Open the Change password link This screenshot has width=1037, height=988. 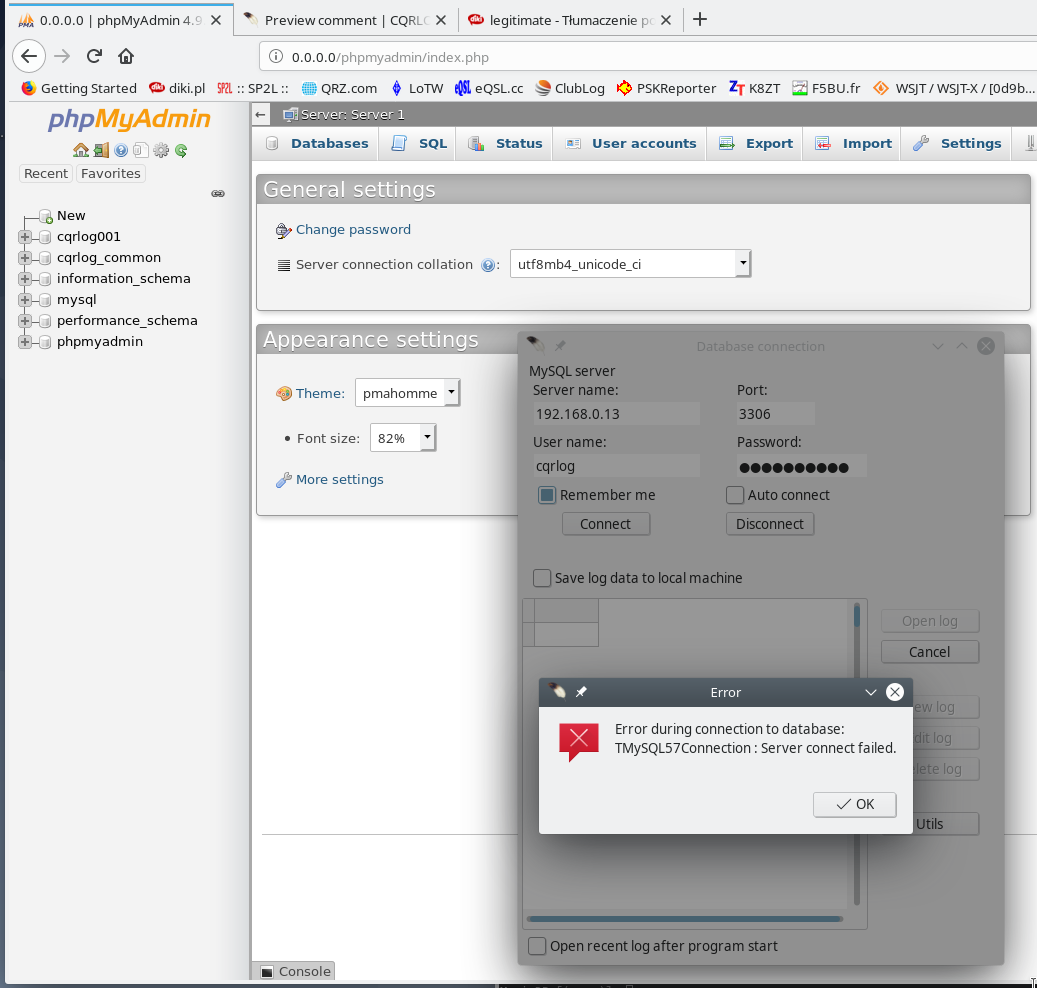(353, 229)
